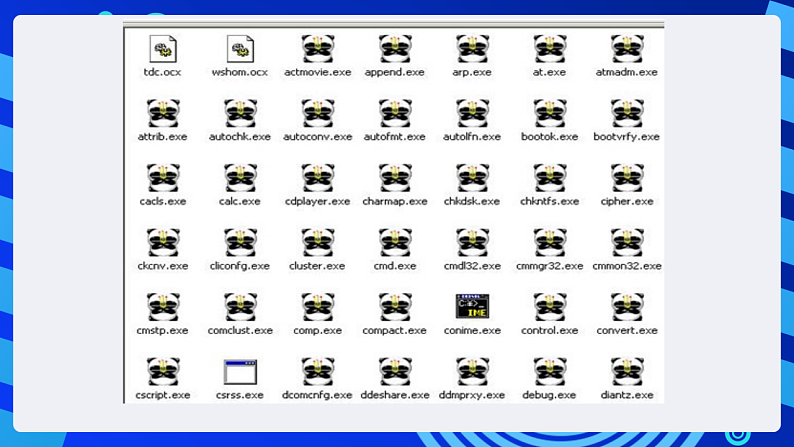Viewport: 794px width, 447px height.
Task: Click the atmadm.exe file icon
Action: point(627,48)
